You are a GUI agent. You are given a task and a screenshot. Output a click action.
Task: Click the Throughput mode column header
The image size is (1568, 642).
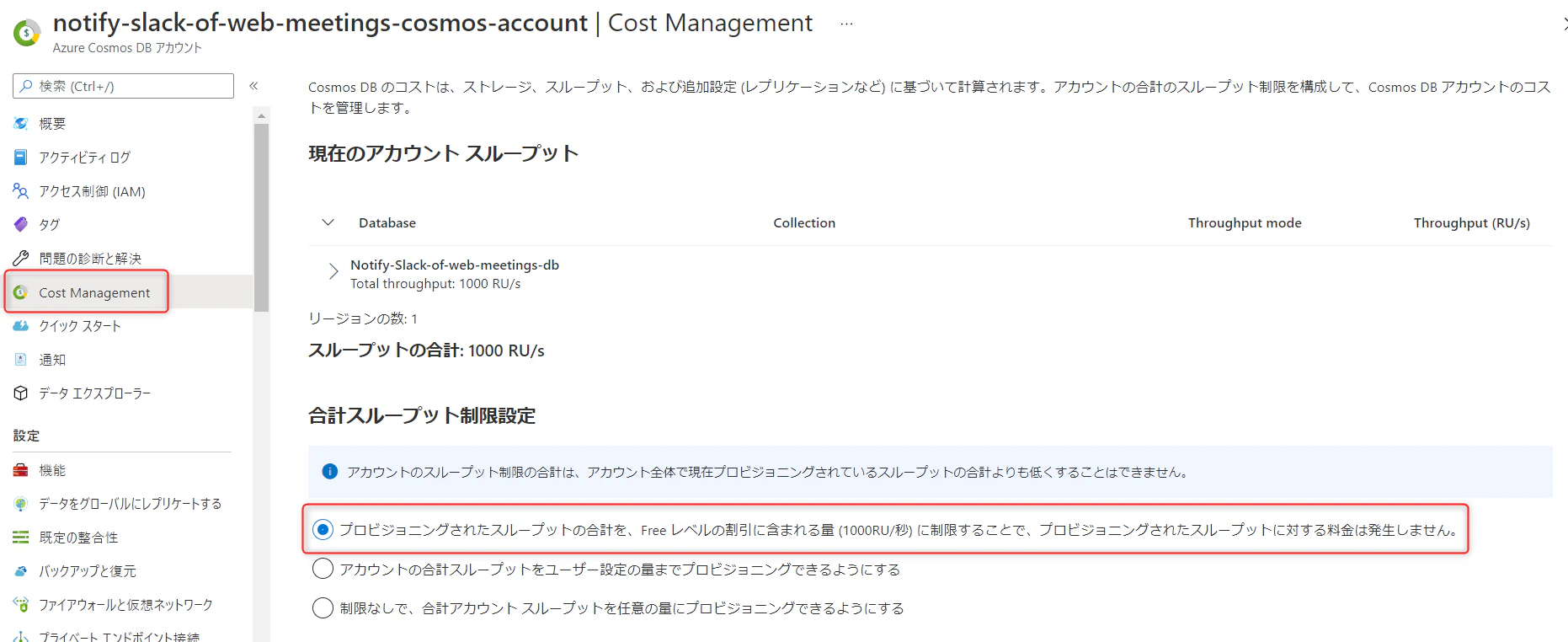click(1245, 222)
